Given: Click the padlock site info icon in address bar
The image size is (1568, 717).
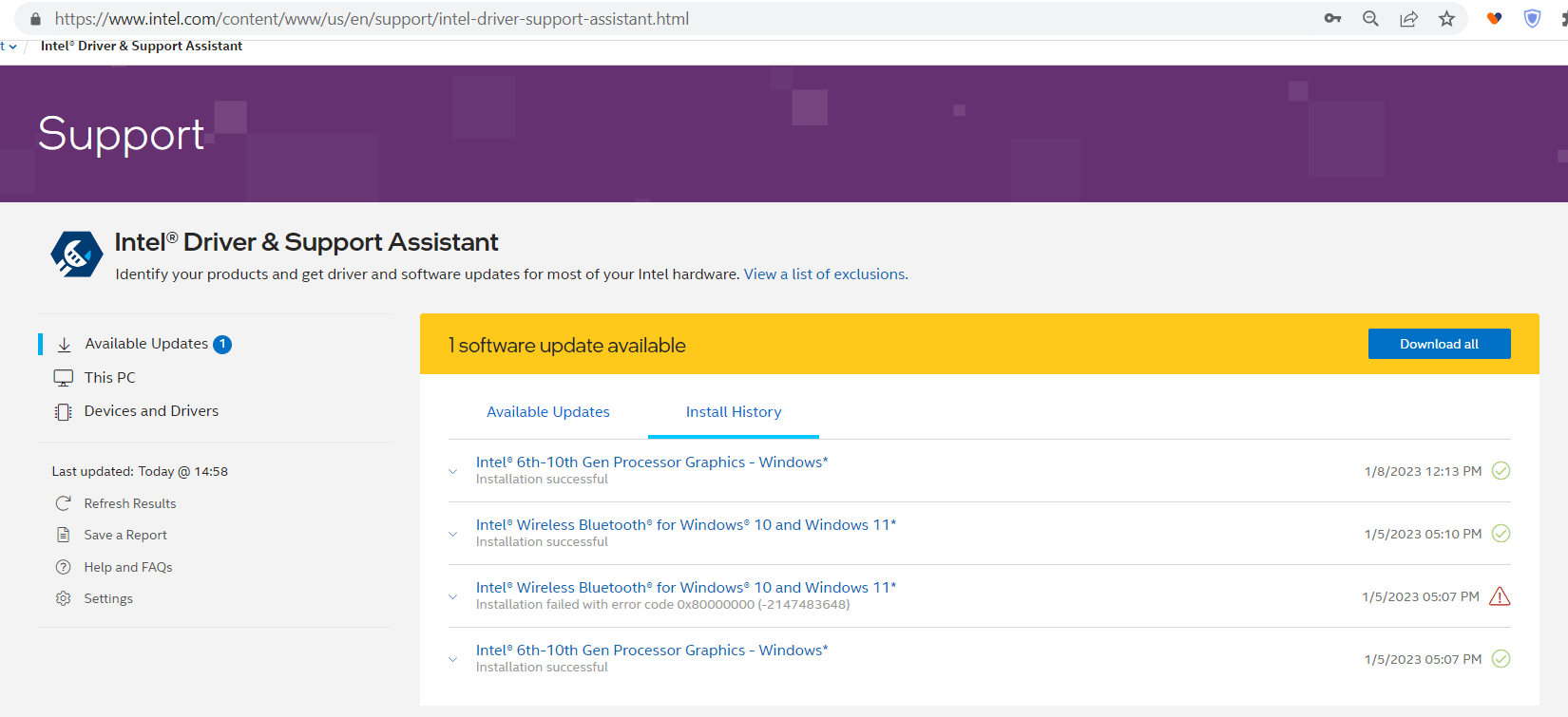Looking at the screenshot, I should (x=35, y=19).
